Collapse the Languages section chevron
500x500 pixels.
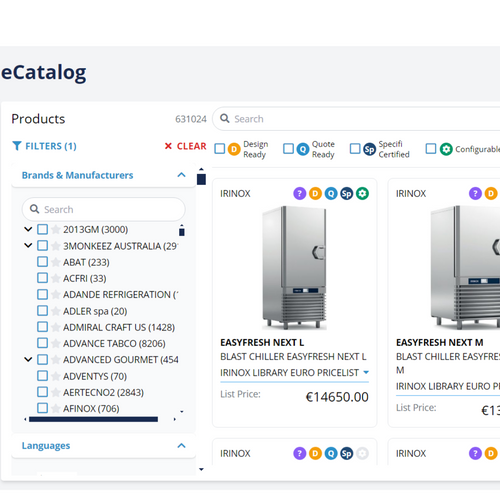pyautogui.click(x=181, y=446)
